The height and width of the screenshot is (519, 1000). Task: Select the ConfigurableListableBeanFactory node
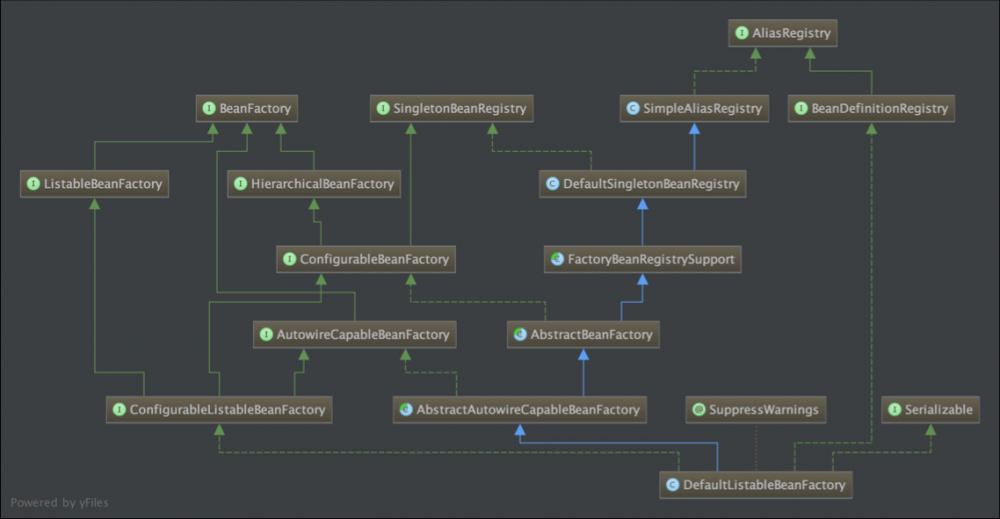[219, 409]
